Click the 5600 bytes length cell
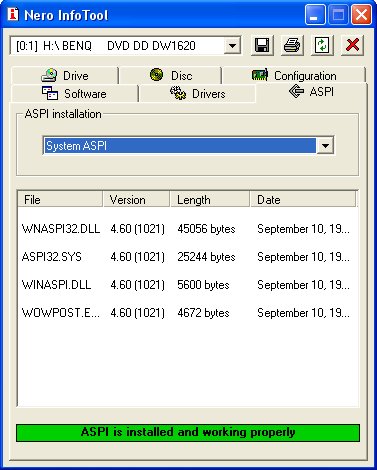 tap(203, 285)
